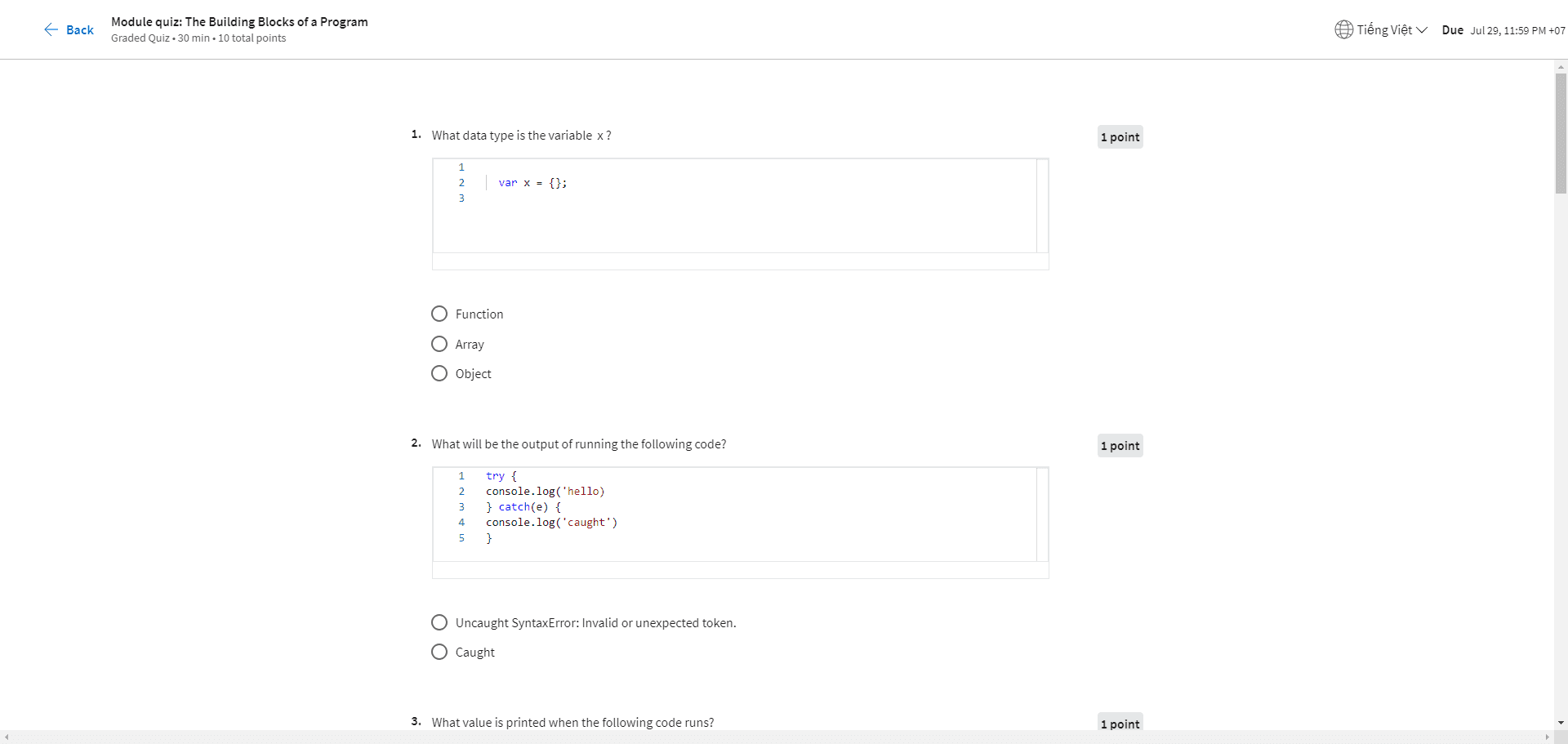Go back using the Back link
This screenshot has height=744, width=1568.
click(69, 30)
